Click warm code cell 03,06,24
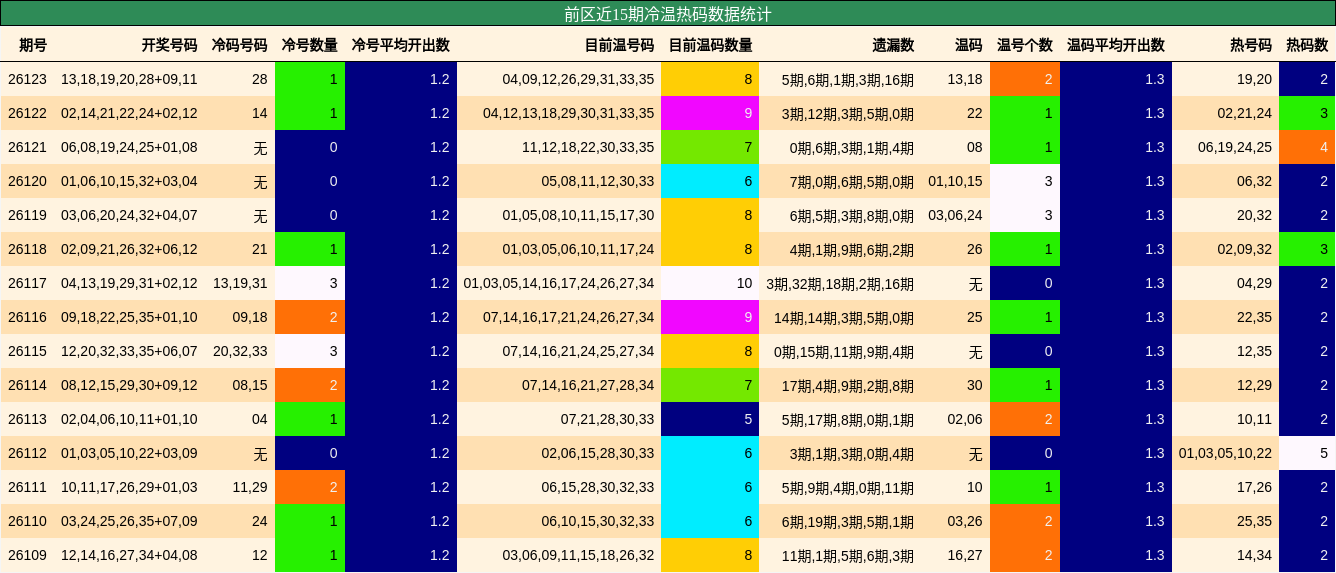The height and width of the screenshot is (573, 1336). pos(955,215)
